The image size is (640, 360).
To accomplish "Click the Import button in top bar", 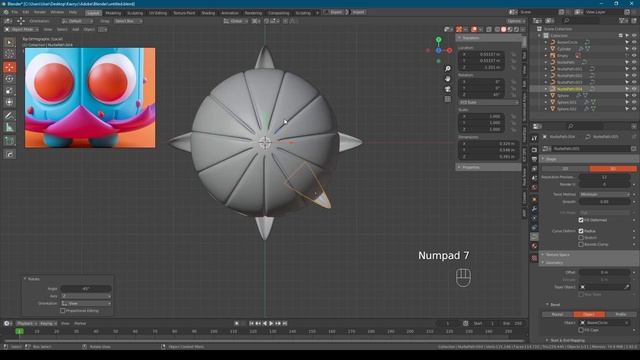I will [358, 12].
